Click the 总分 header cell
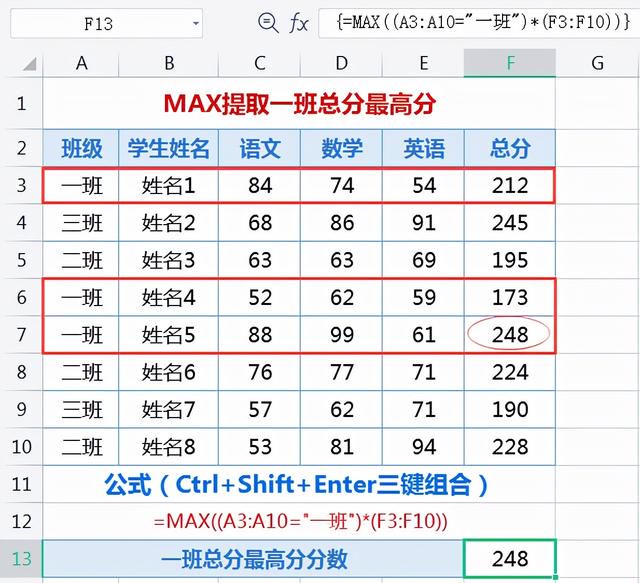The image size is (640, 583). coord(510,148)
